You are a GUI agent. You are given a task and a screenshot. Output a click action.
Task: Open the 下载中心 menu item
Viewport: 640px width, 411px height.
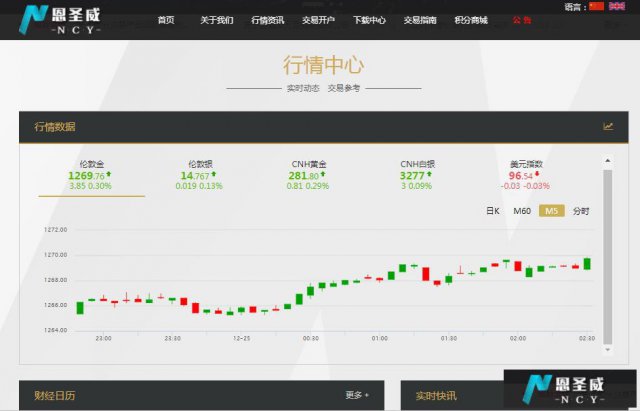[x=369, y=20]
